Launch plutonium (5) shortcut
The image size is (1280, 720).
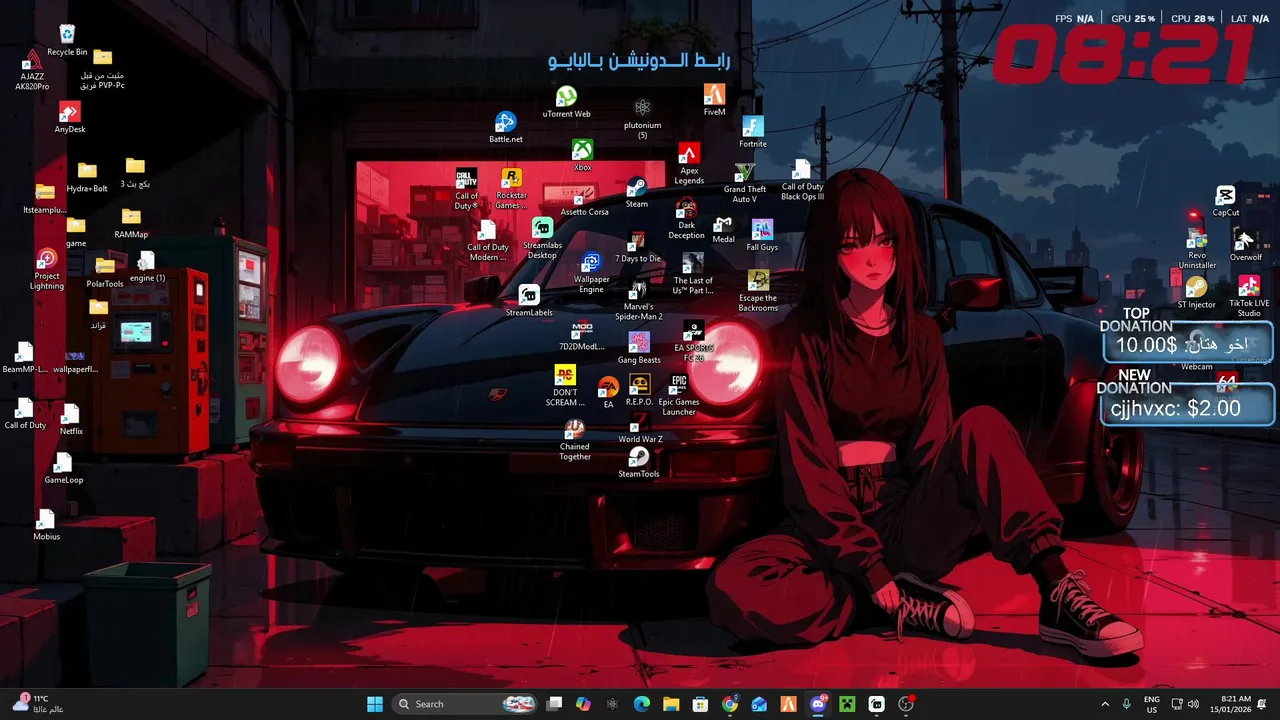click(x=642, y=119)
